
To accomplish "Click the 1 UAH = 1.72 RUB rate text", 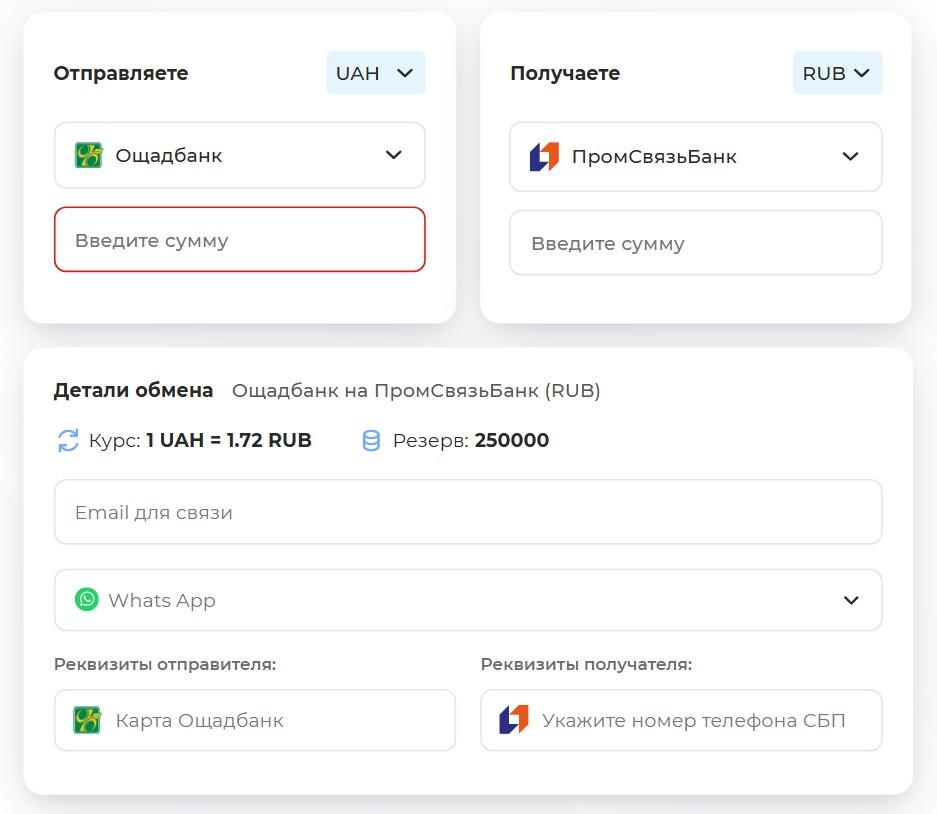I will point(229,441).
